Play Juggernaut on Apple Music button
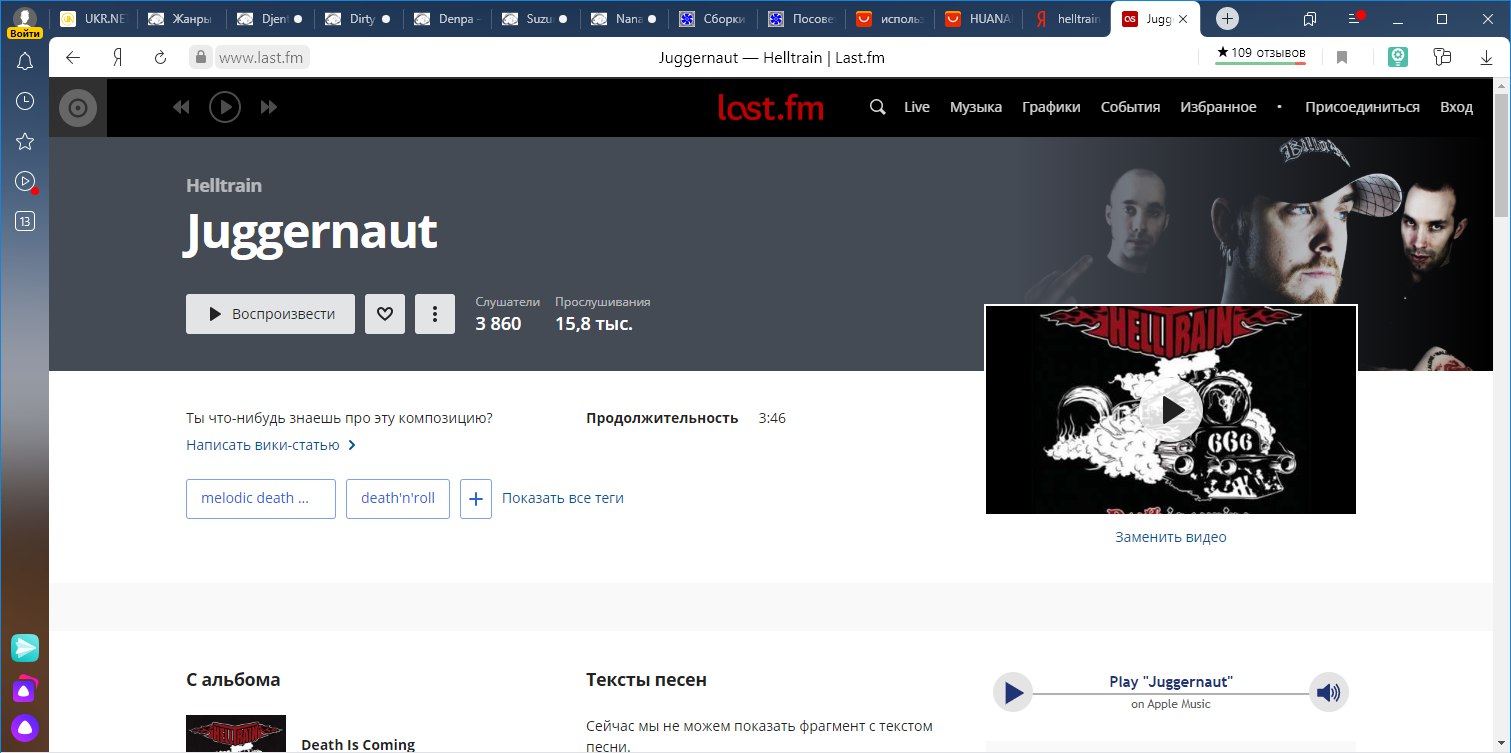Screen dimensions: 1511x753 (x=1013, y=692)
